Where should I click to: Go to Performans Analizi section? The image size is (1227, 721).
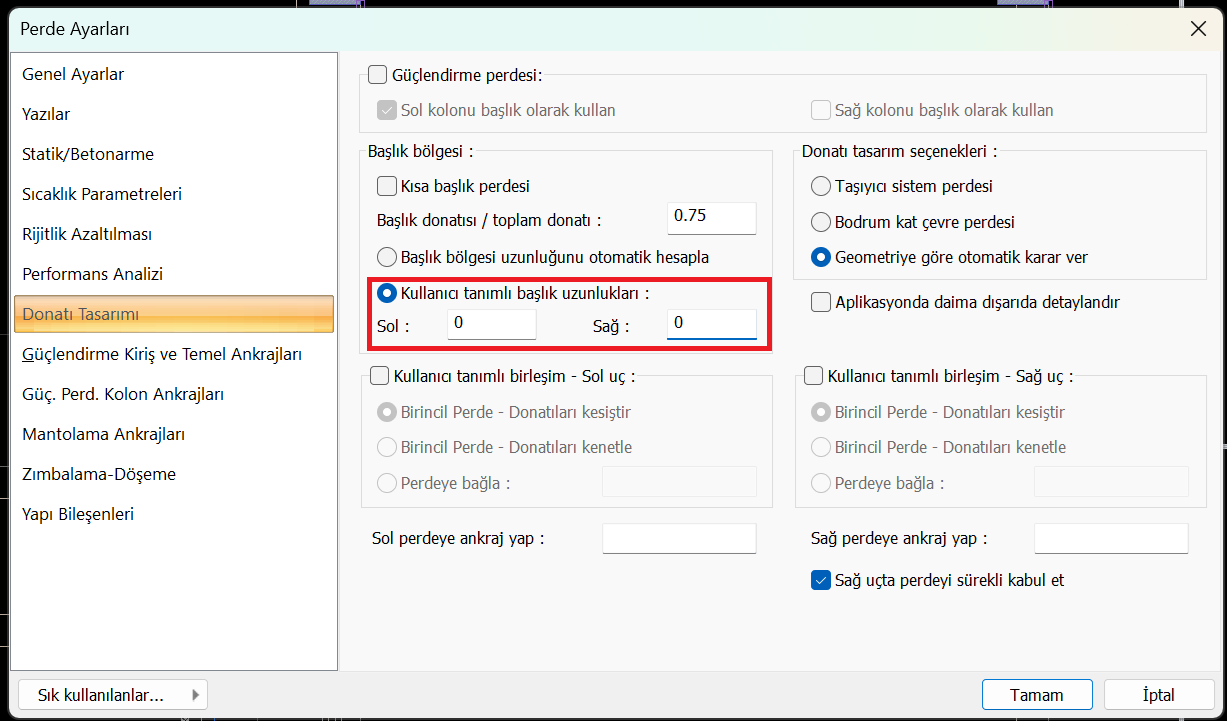(92, 274)
